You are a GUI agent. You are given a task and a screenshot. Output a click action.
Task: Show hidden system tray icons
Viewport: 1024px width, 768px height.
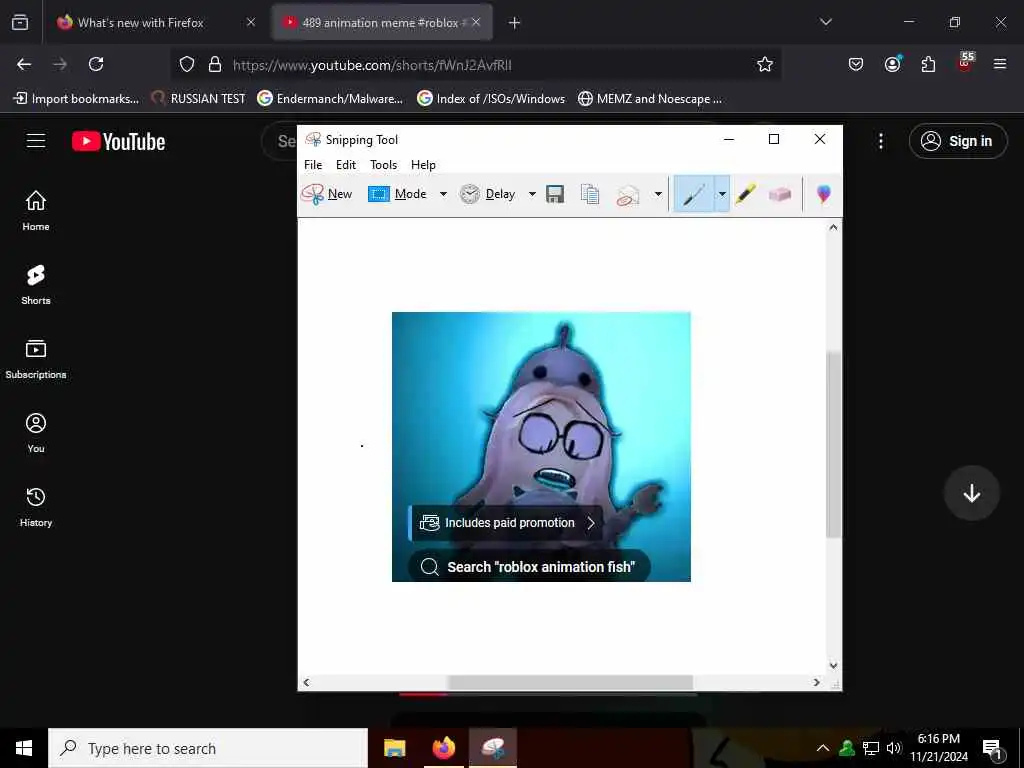[x=823, y=748]
